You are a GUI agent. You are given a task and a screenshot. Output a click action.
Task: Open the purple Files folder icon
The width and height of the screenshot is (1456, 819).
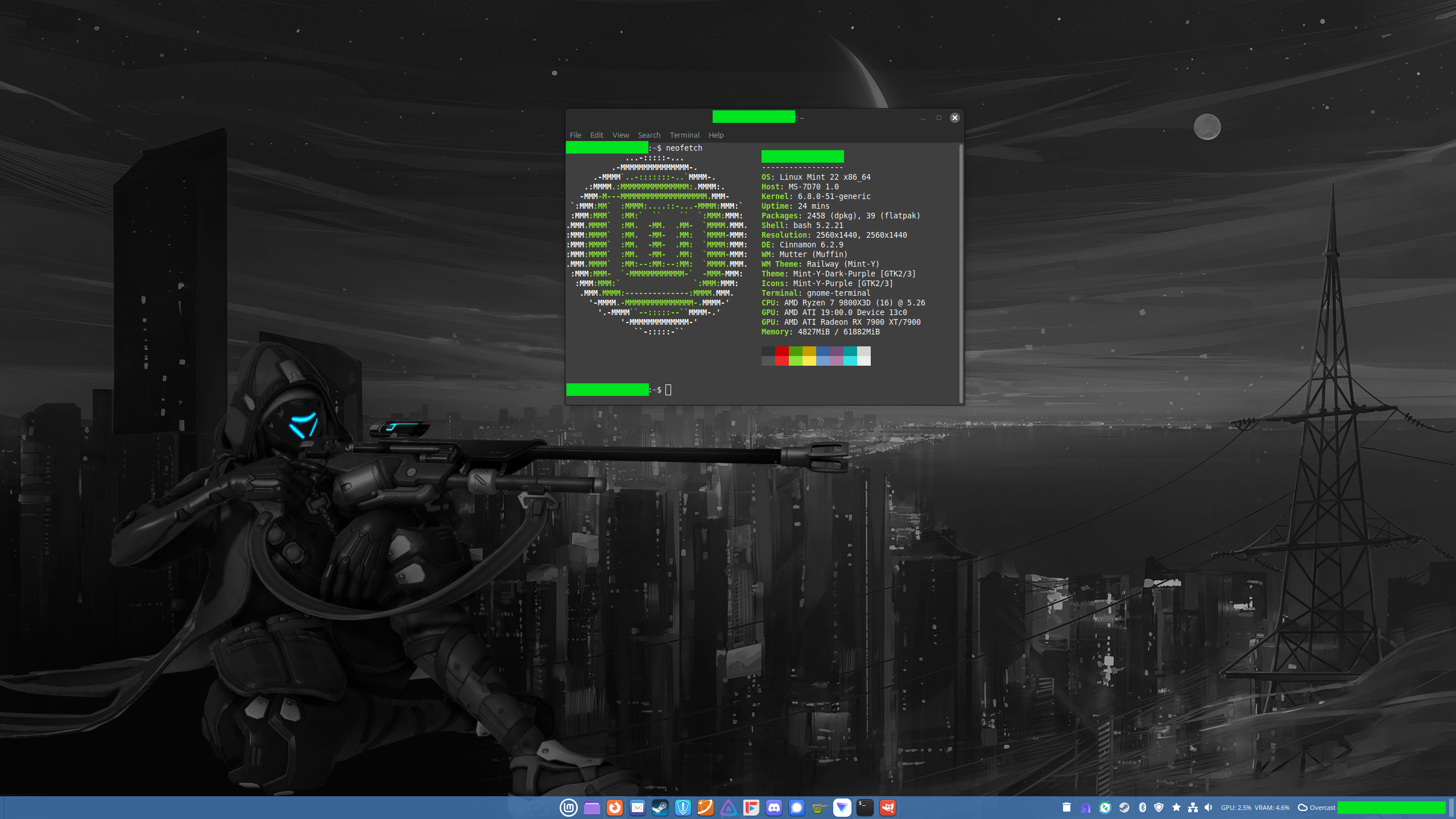591,808
